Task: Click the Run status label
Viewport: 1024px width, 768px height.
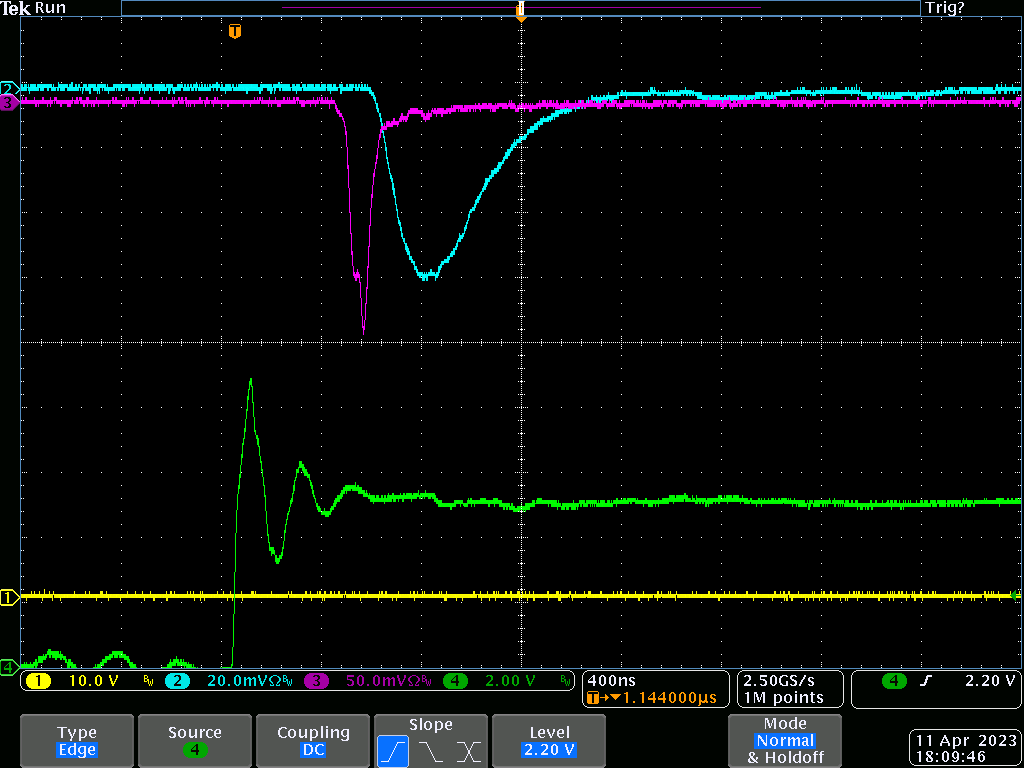Action: click(50, 8)
